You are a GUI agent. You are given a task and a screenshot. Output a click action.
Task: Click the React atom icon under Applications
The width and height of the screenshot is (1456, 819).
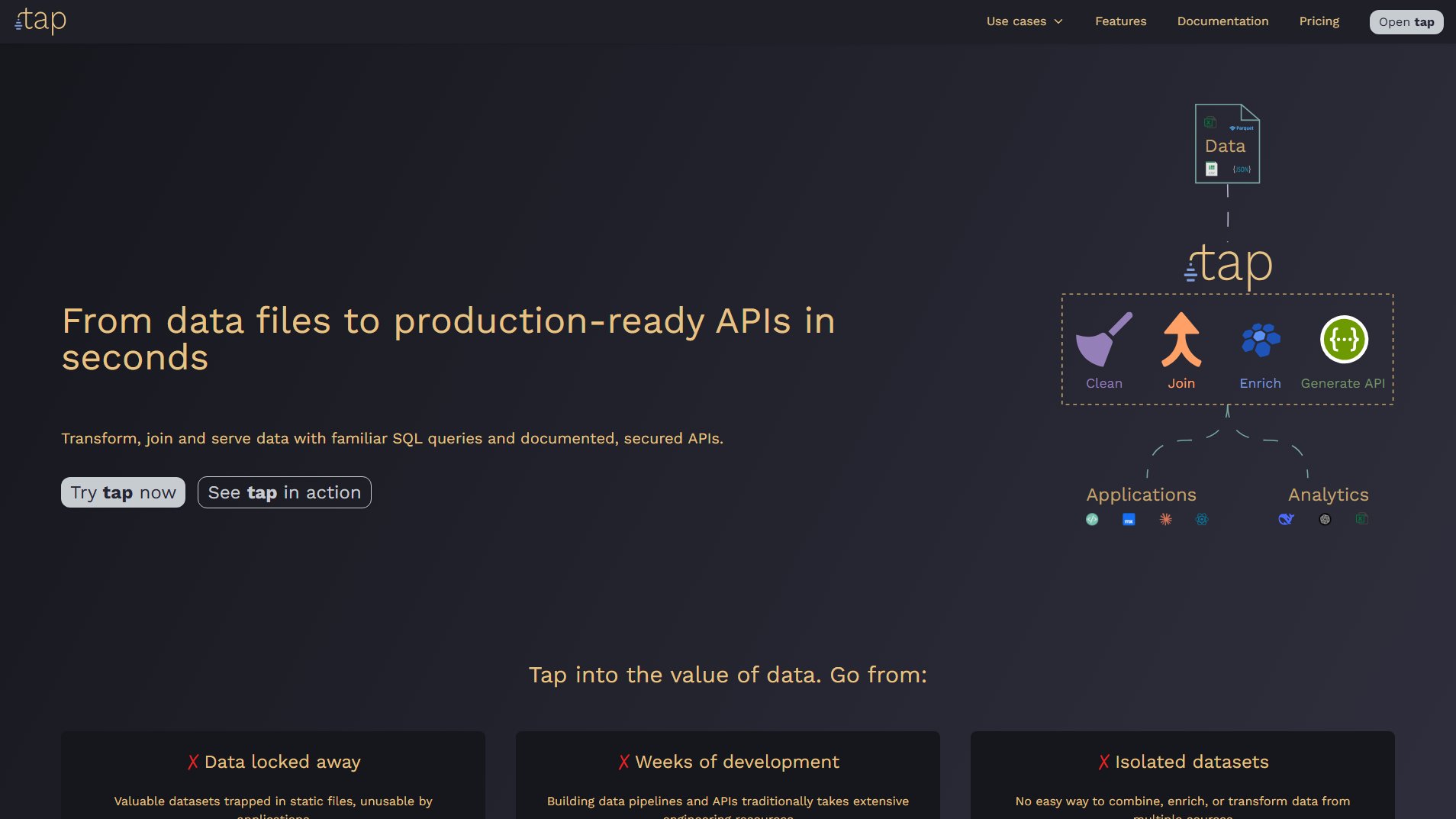1202,519
